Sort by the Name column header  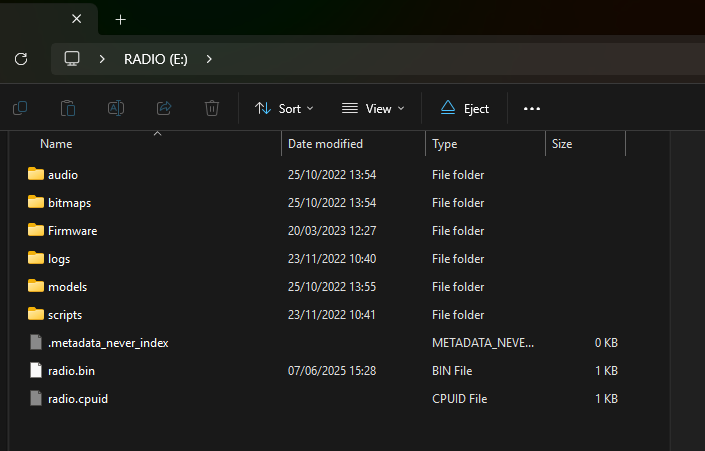(x=56, y=144)
